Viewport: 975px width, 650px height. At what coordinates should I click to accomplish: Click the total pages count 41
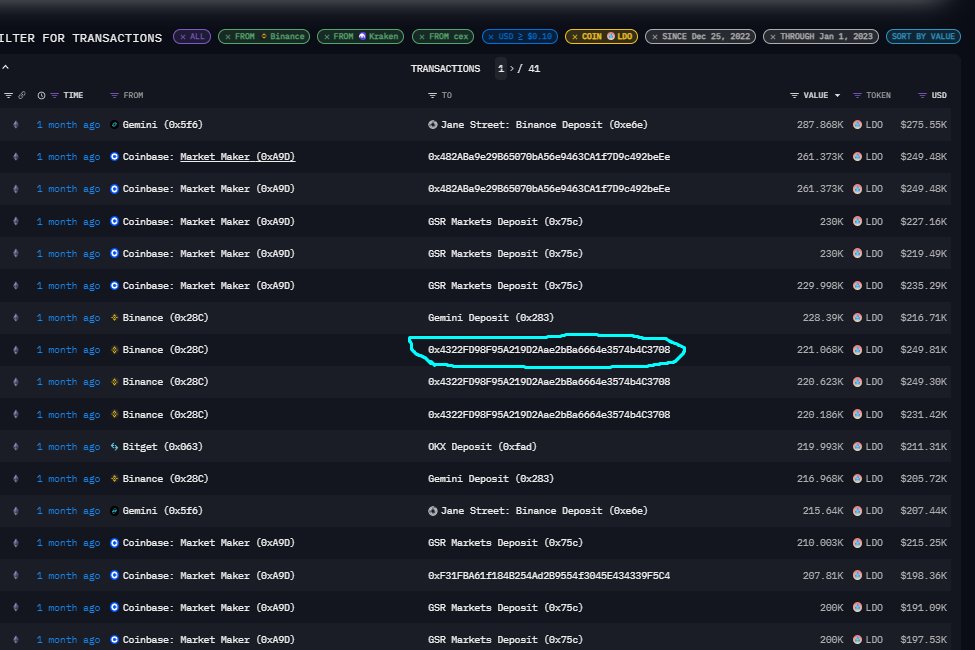pyautogui.click(x=534, y=68)
